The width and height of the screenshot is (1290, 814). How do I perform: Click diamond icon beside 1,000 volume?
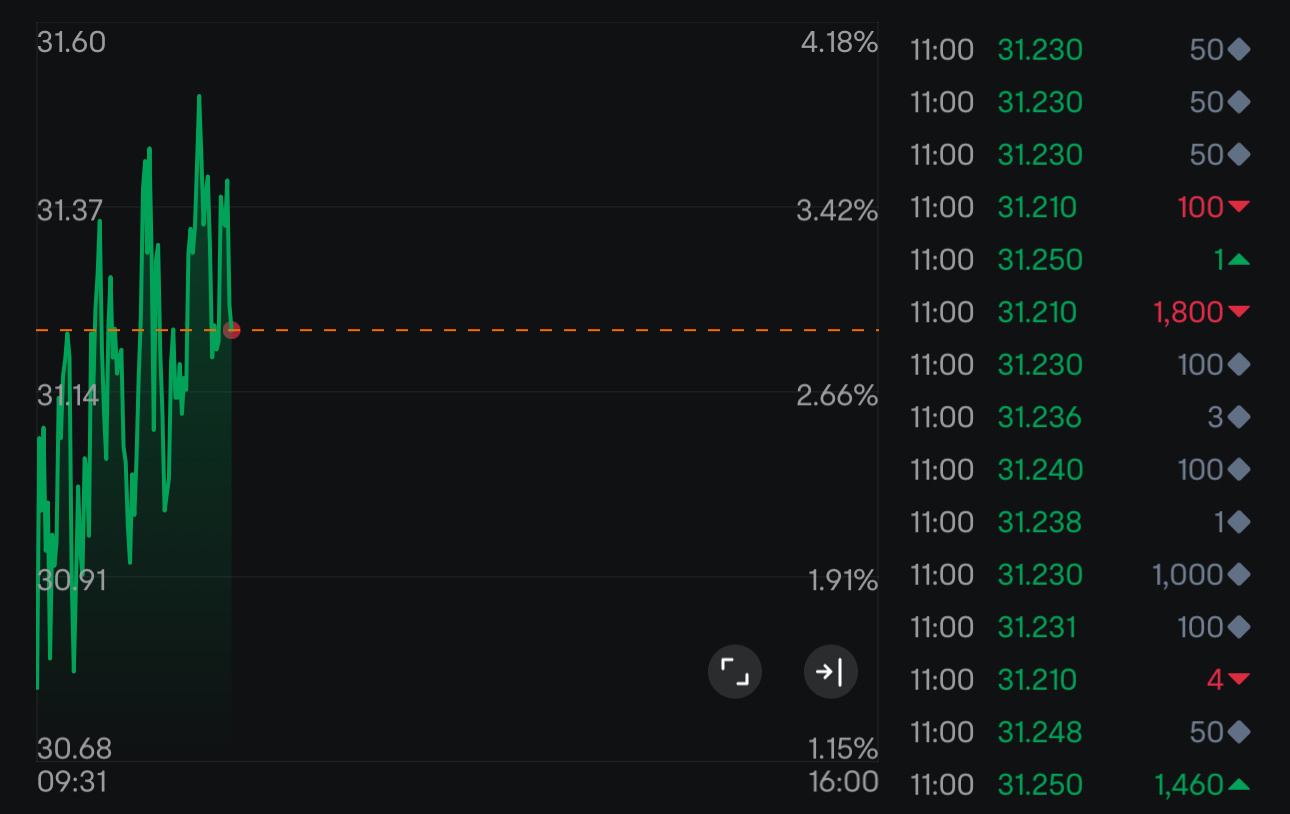[x=1239, y=575]
